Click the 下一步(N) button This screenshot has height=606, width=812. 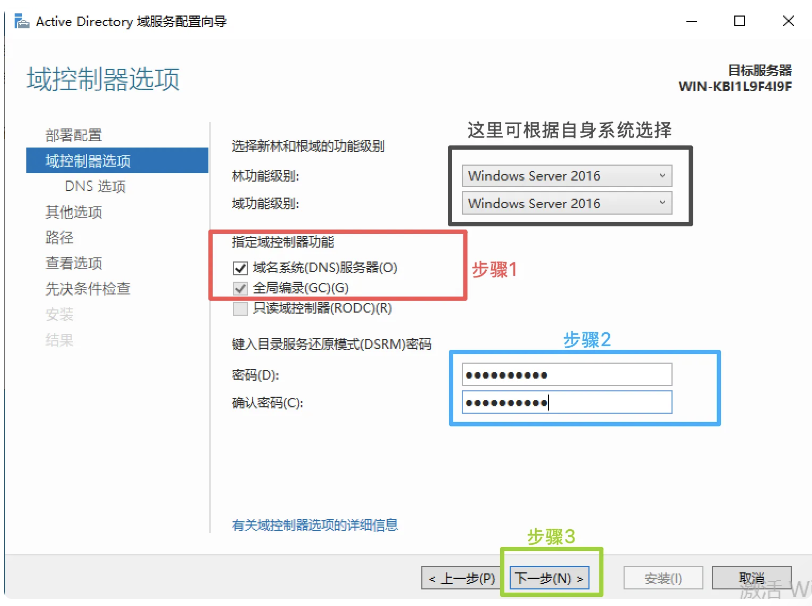coord(548,578)
